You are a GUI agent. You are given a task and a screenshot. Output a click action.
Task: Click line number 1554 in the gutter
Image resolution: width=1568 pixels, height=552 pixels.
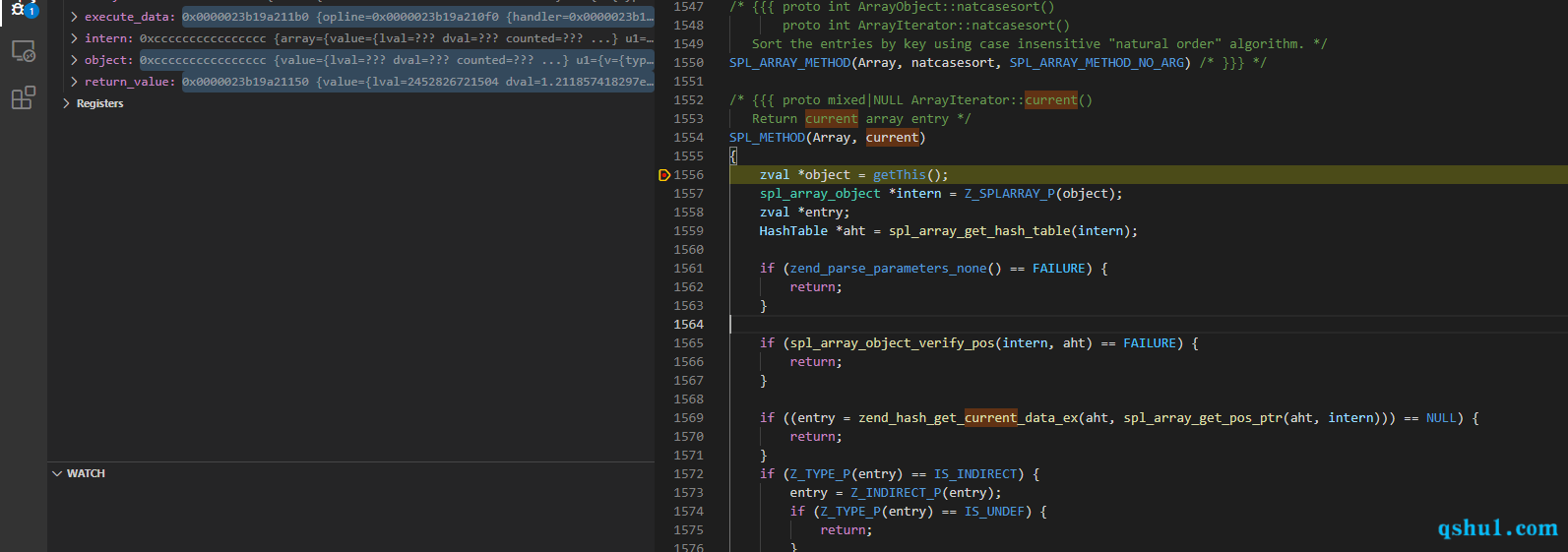[x=689, y=138]
